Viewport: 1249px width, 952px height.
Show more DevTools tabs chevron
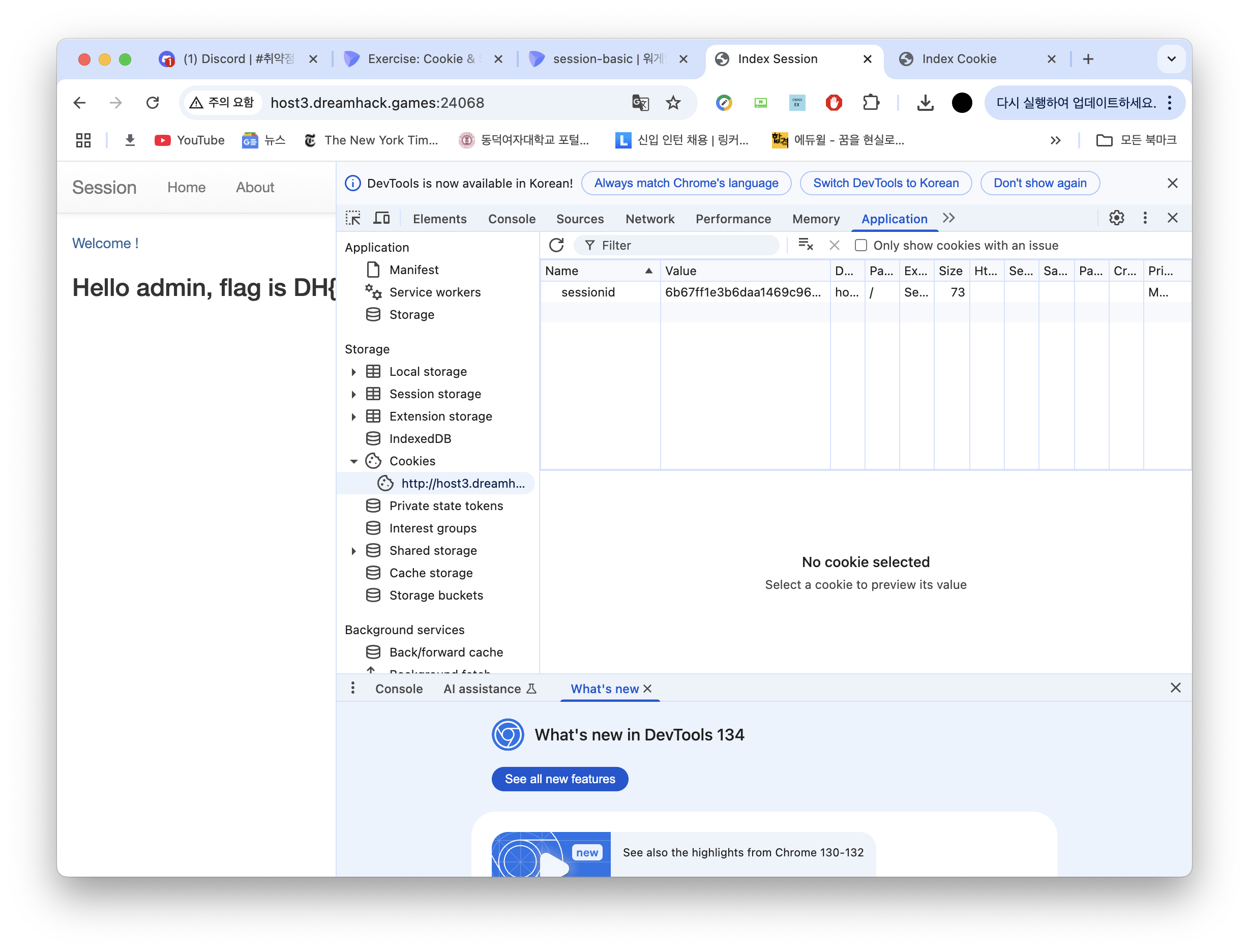(x=948, y=218)
